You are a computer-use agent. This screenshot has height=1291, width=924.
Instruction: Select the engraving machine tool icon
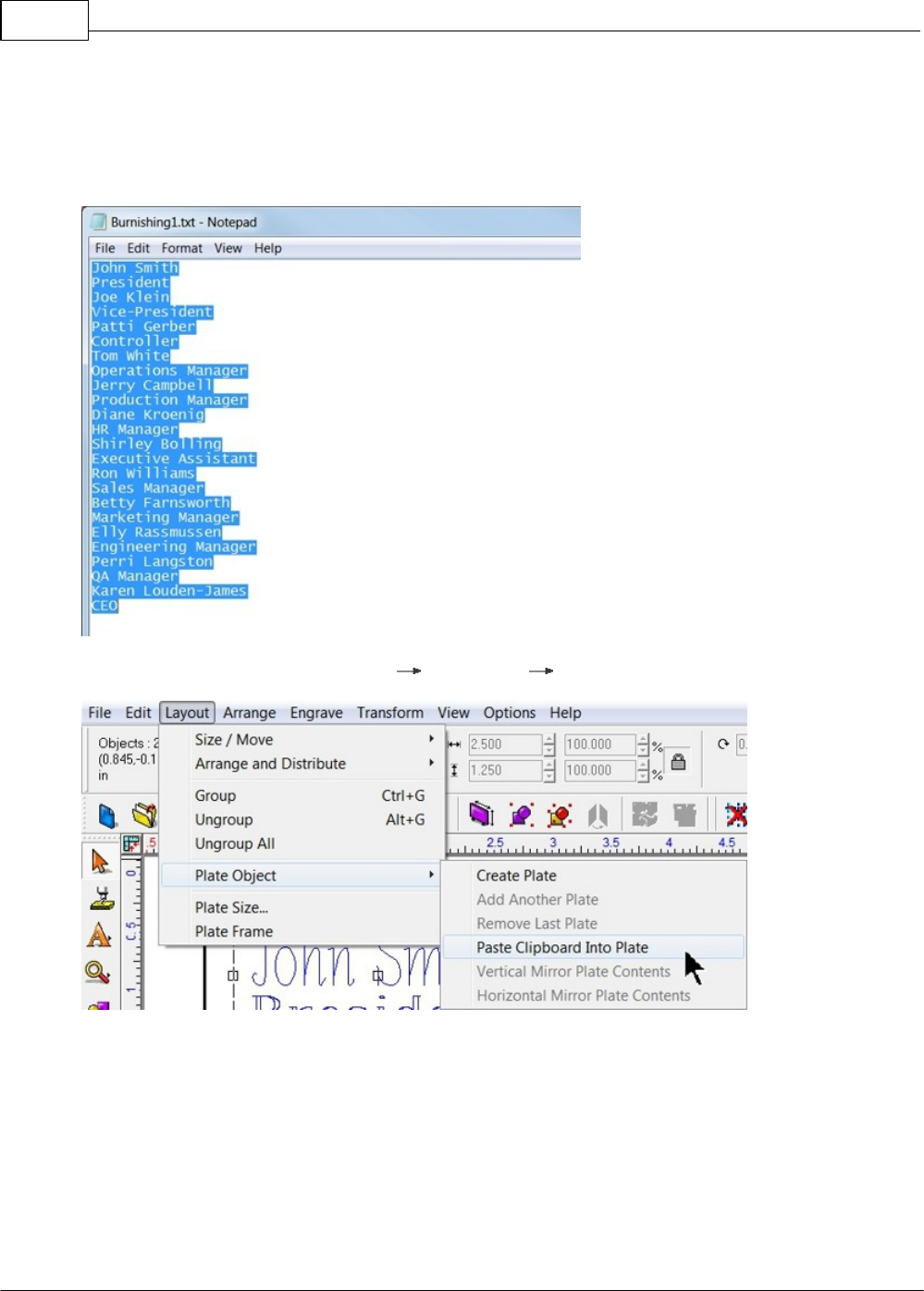click(100, 898)
